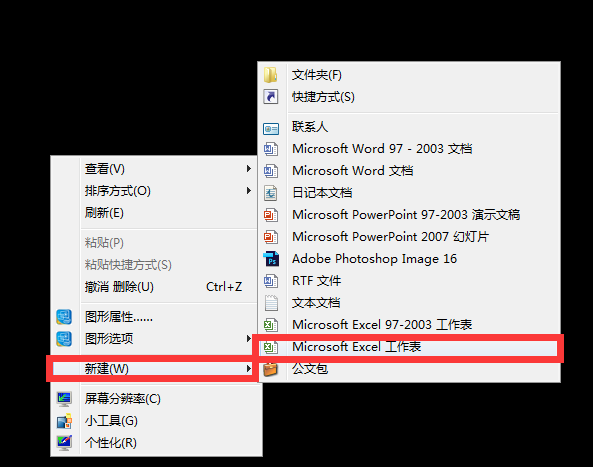Open 小工具(G) entry
The height and width of the screenshot is (467, 593).
(157, 421)
